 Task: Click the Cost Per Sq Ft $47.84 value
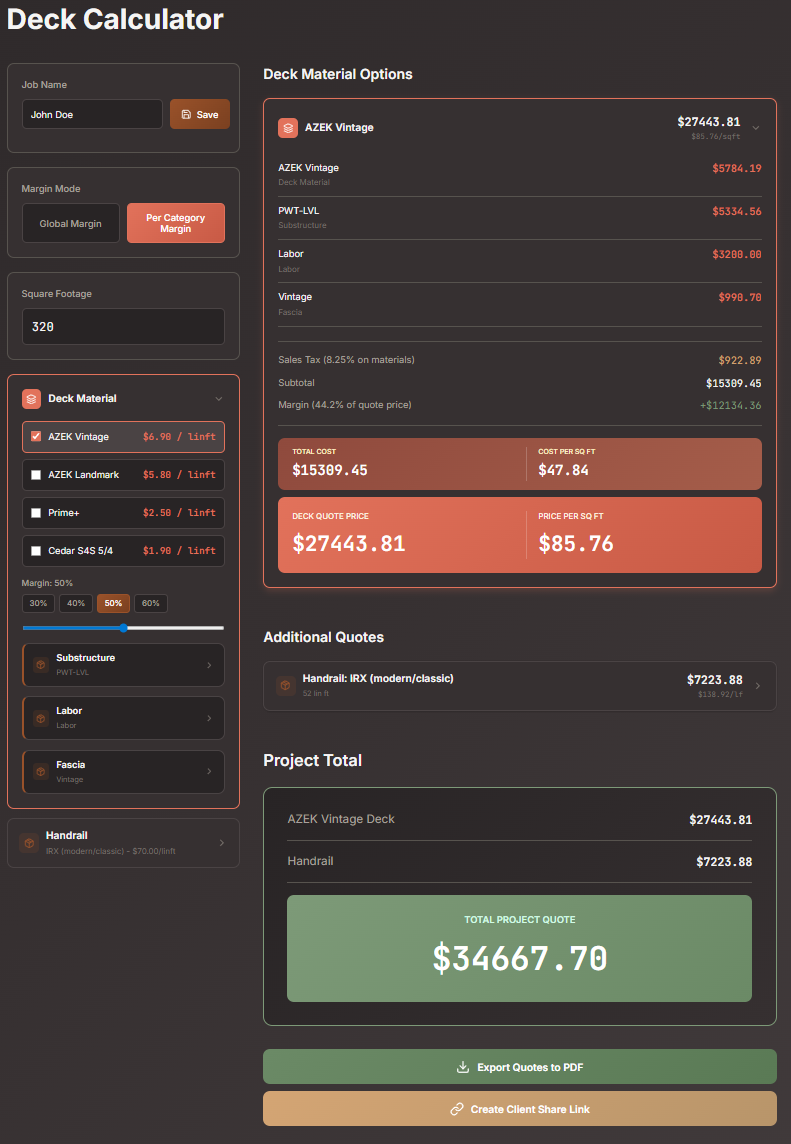[563, 470]
